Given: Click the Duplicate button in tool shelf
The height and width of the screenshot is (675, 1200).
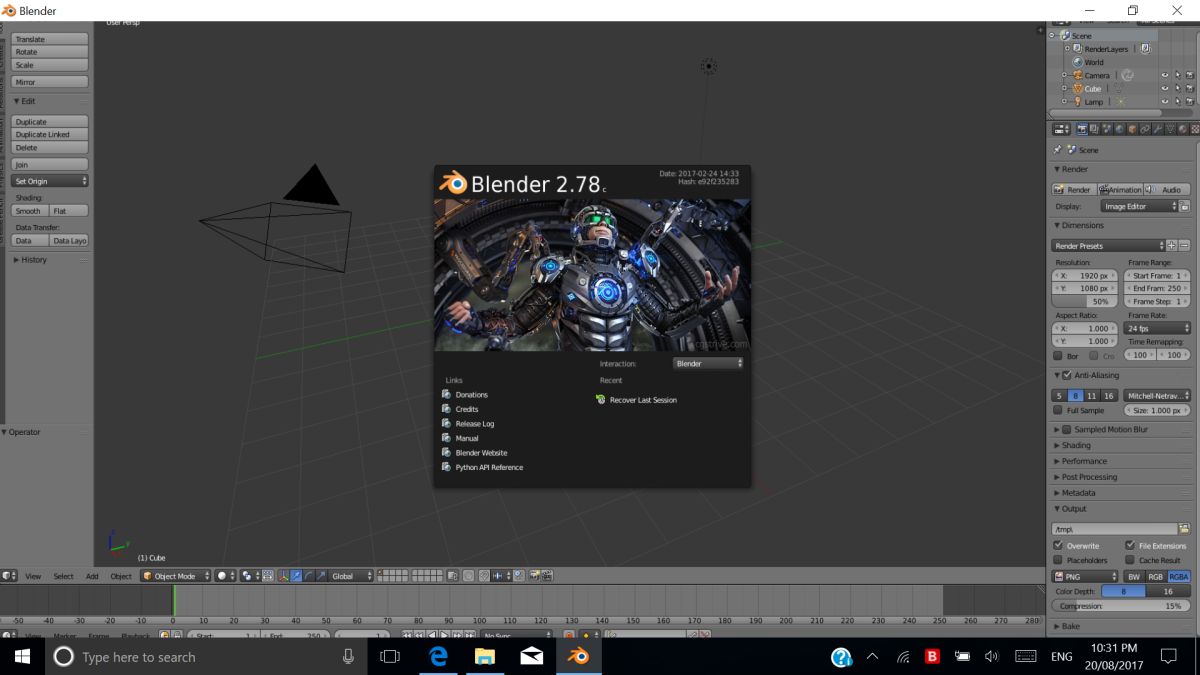Looking at the screenshot, I should [50, 122].
